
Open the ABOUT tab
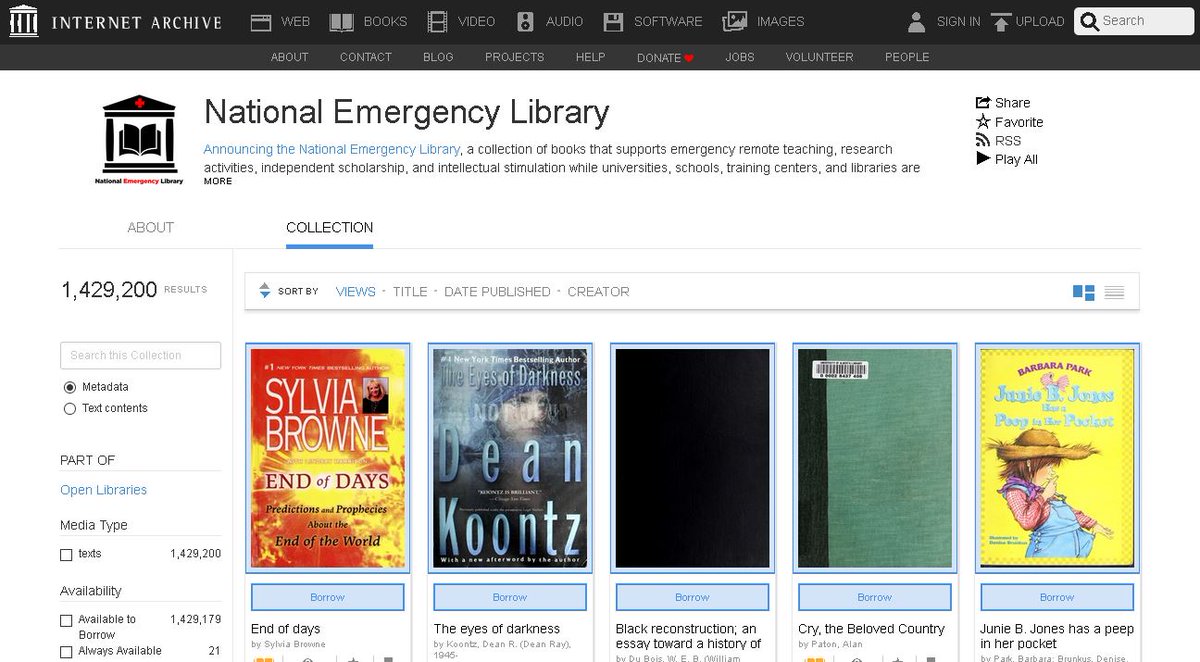pos(151,227)
